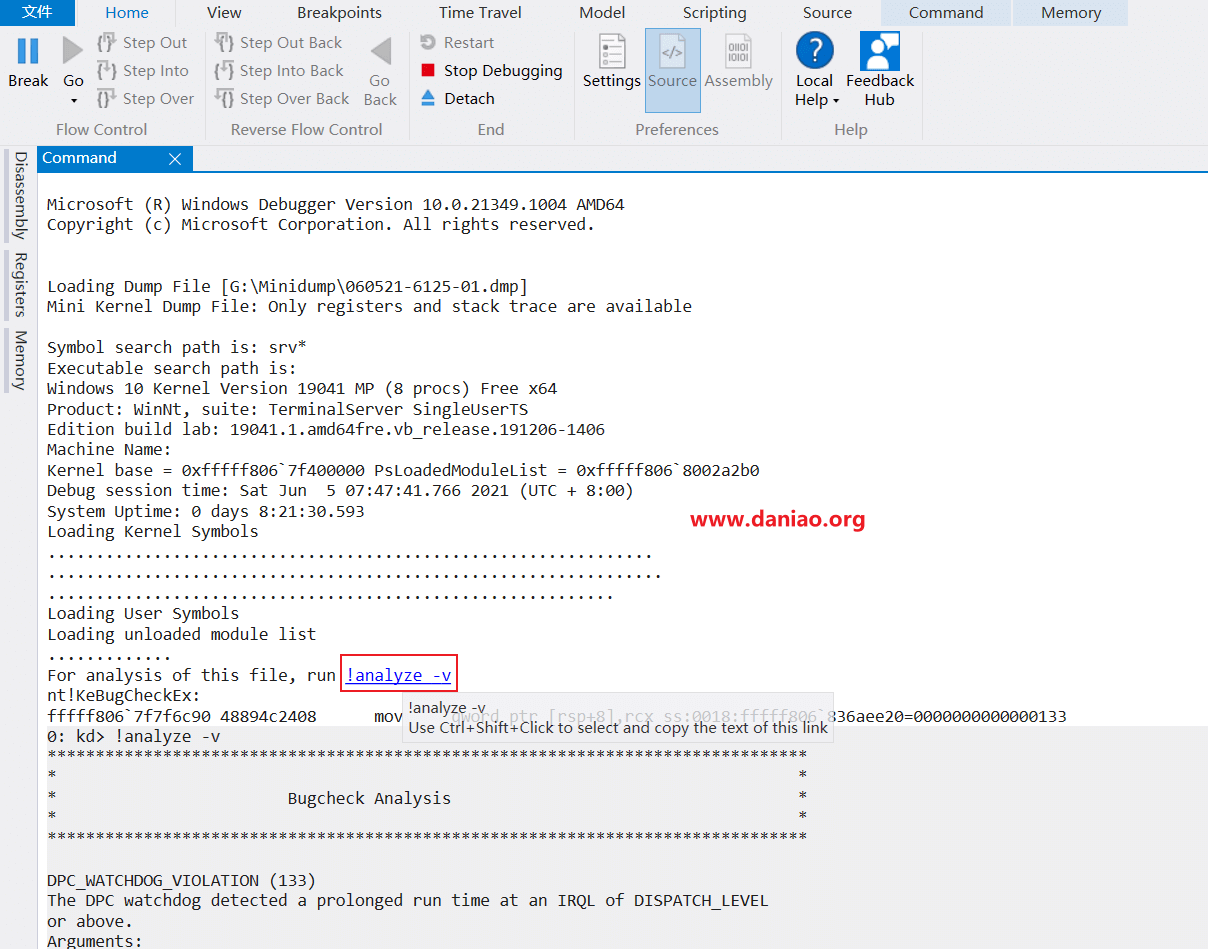Click Step Out Back
Image resolution: width=1208 pixels, height=949 pixels.
coord(278,43)
